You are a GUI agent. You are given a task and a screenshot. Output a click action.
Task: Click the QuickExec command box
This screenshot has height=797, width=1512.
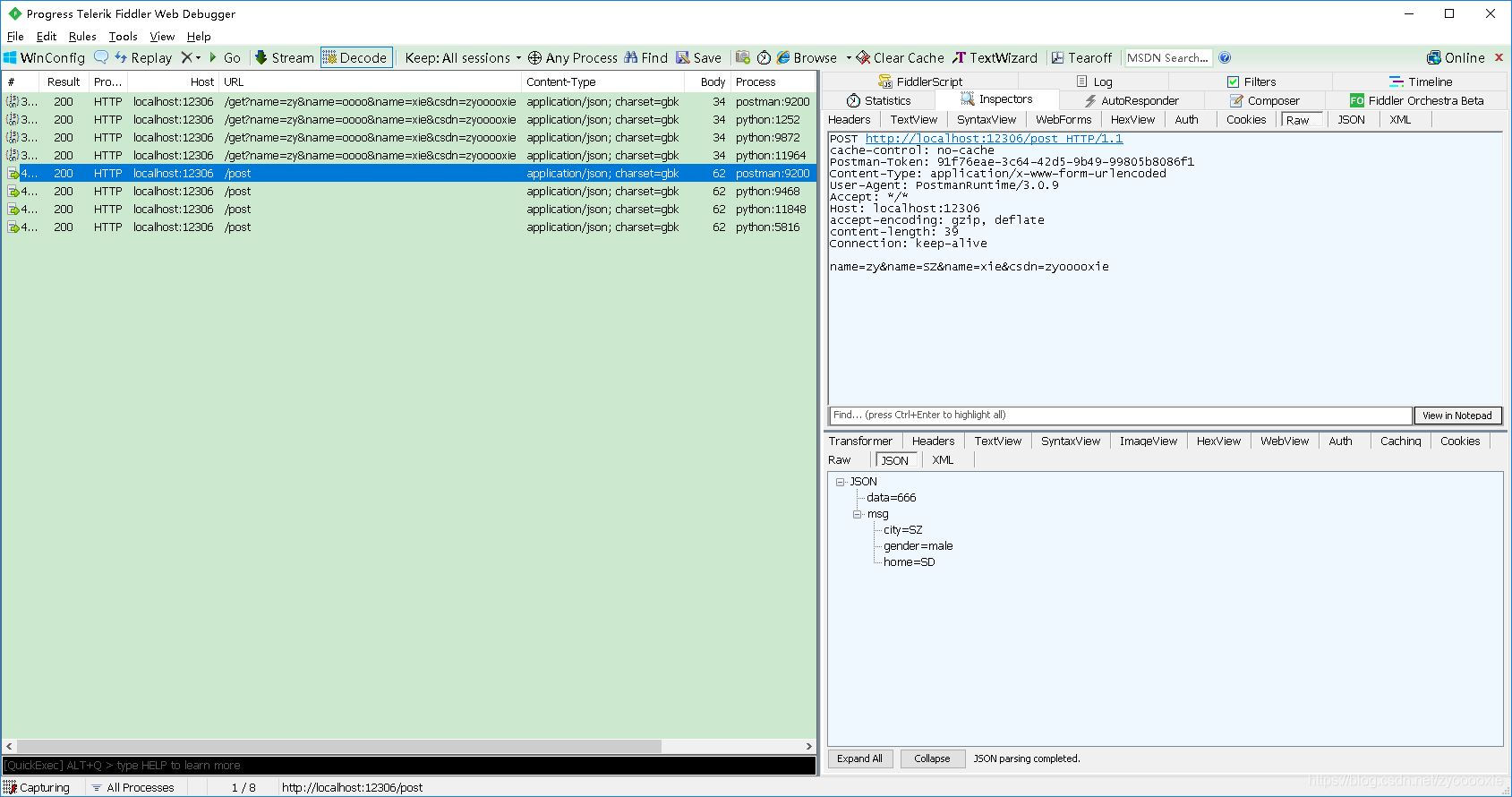tap(409, 766)
